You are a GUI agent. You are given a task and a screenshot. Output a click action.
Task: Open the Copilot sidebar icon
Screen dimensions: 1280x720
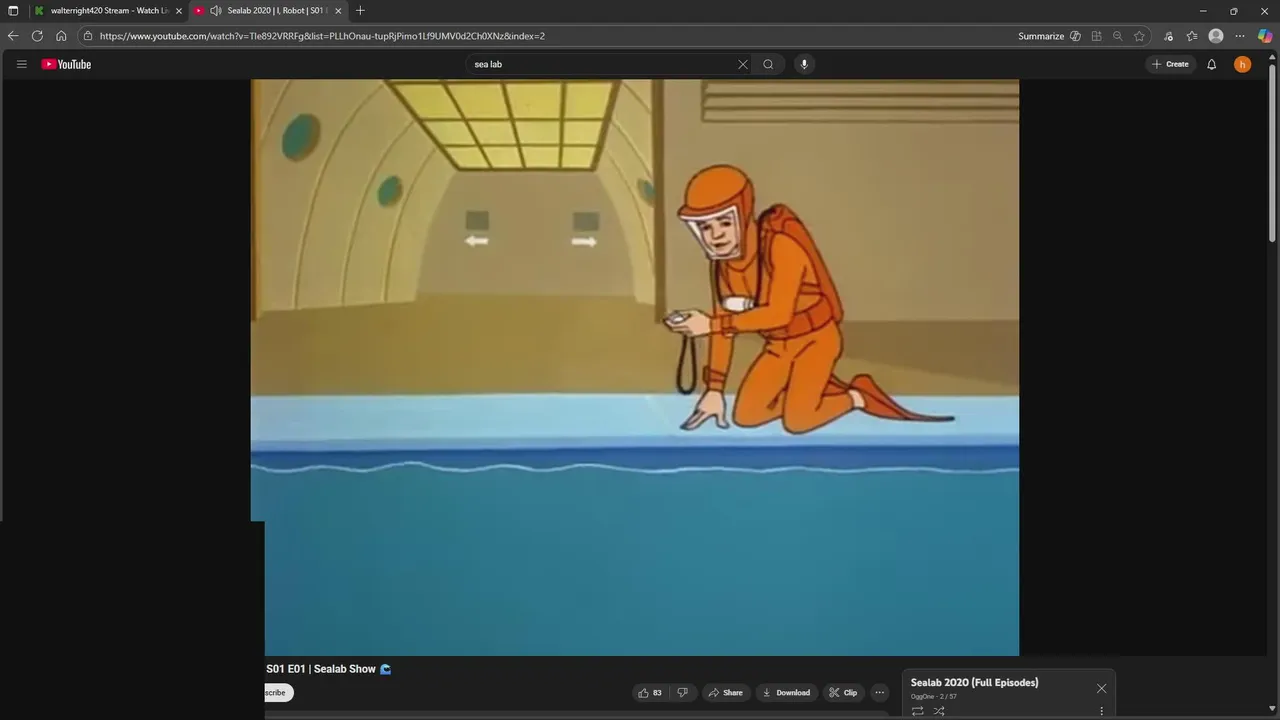(1265, 36)
